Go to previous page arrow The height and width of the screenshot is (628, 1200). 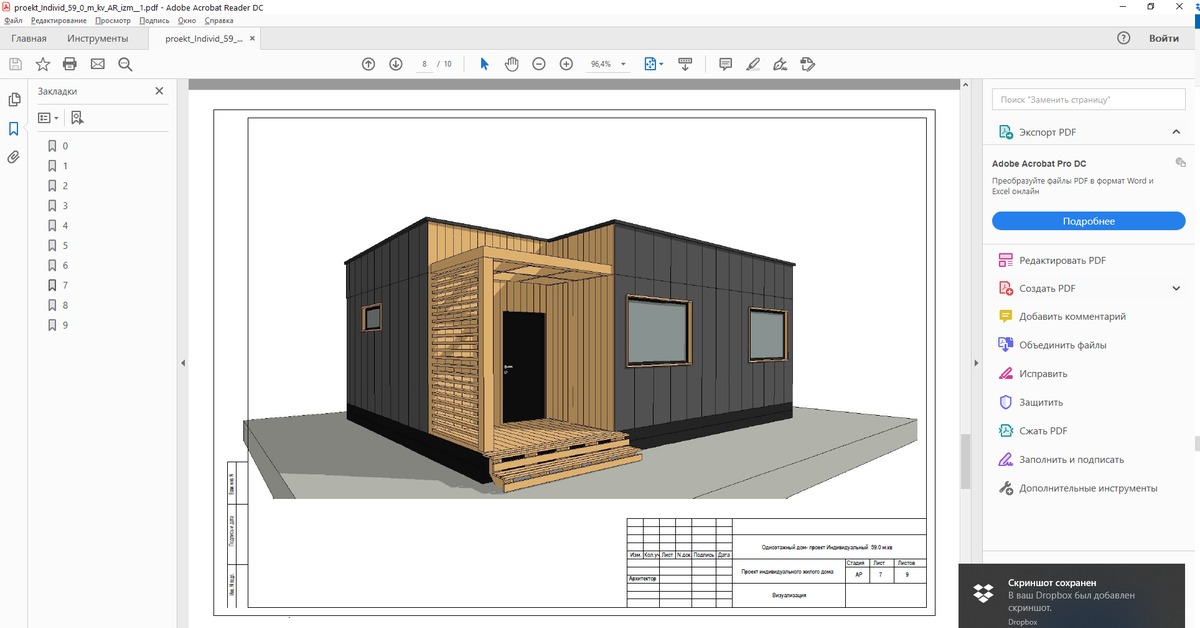pyautogui.click(x=368, y=64)
